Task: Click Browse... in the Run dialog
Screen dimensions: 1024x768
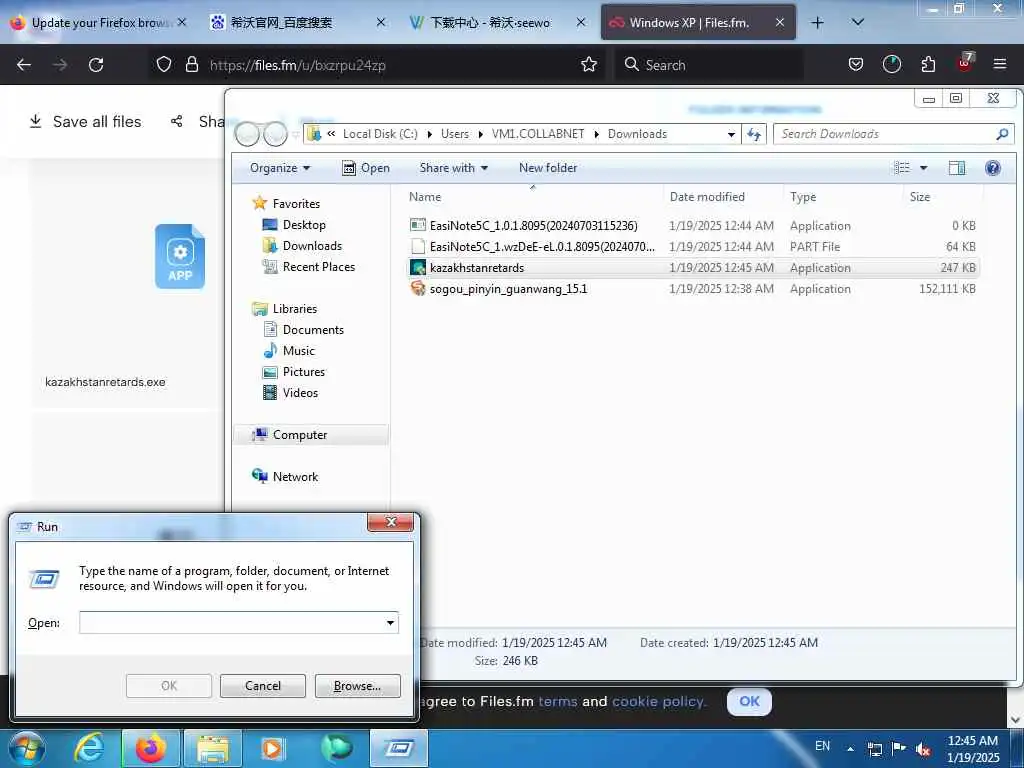Action: pyautogui.click(x=357, y=686)
